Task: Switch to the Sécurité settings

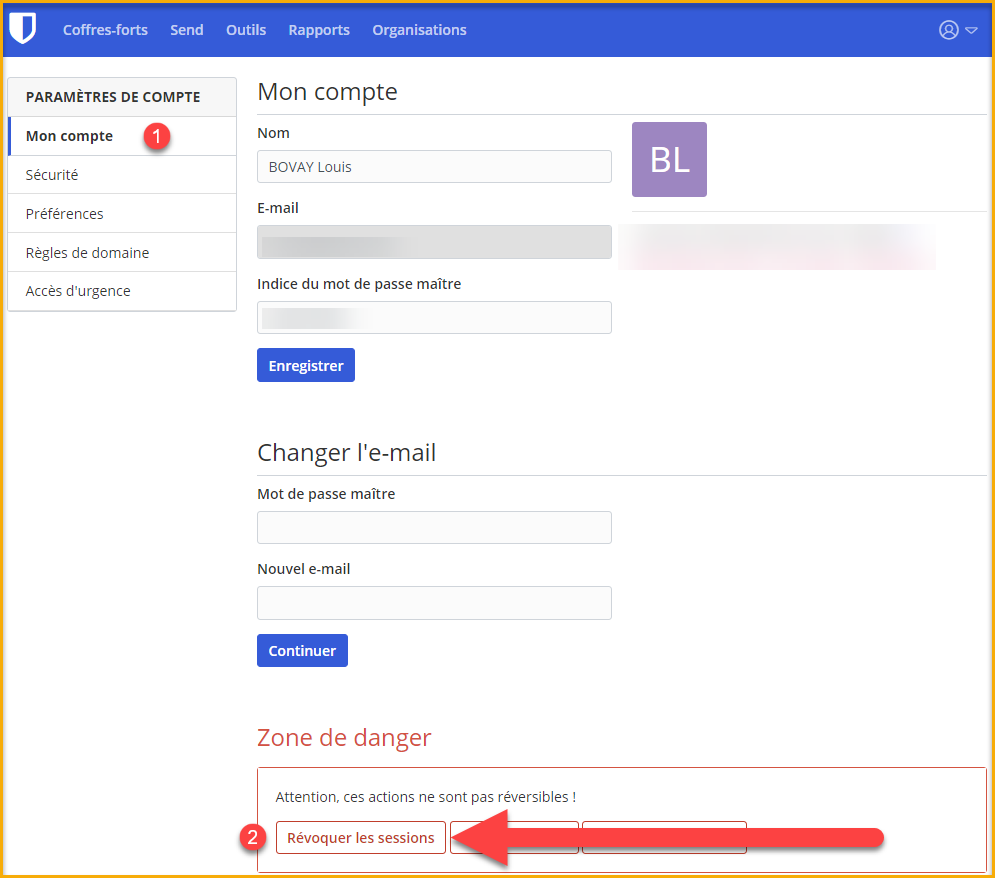Action: [x=52, y=175]
